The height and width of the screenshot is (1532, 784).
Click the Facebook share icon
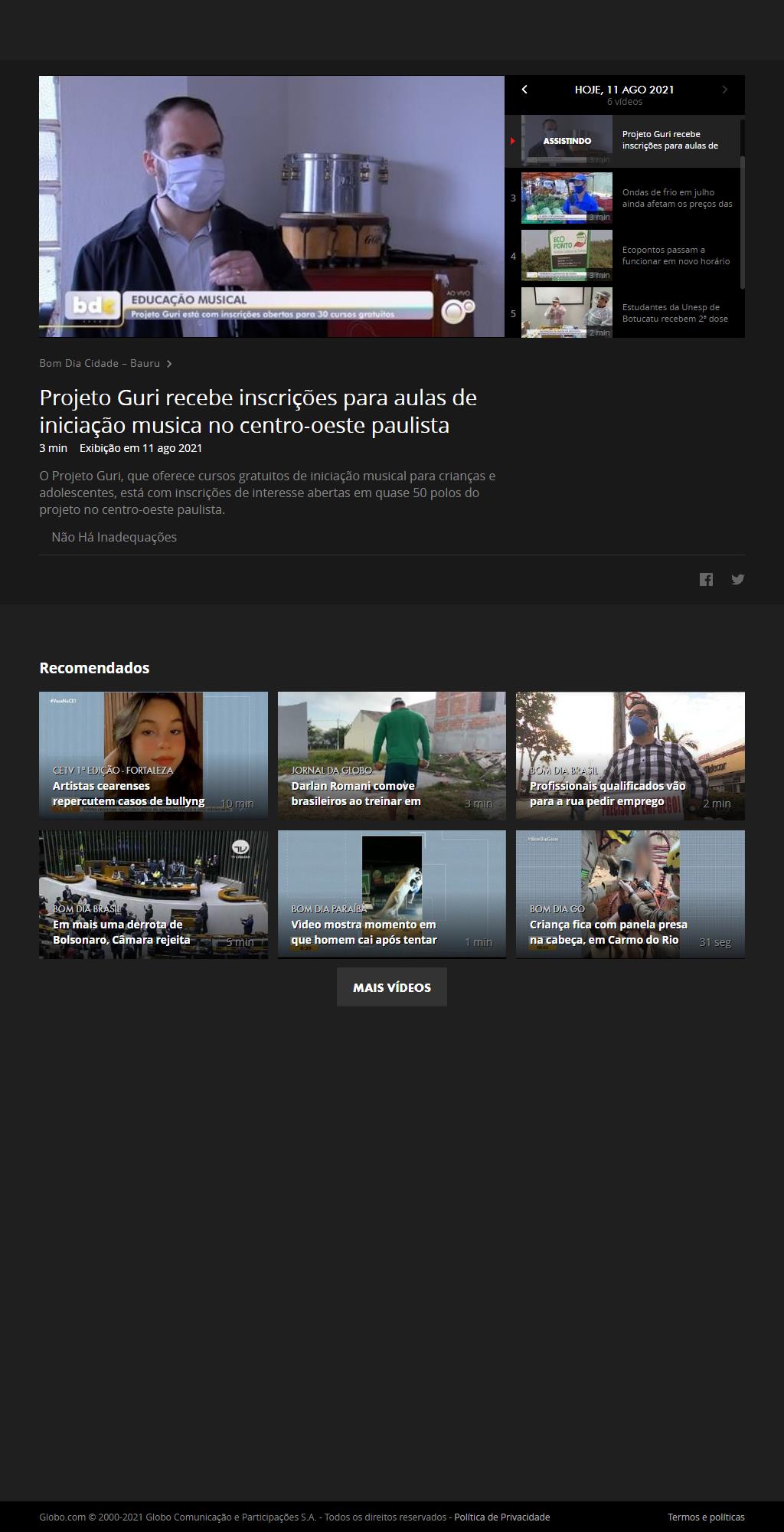click(x=706, y=579)
